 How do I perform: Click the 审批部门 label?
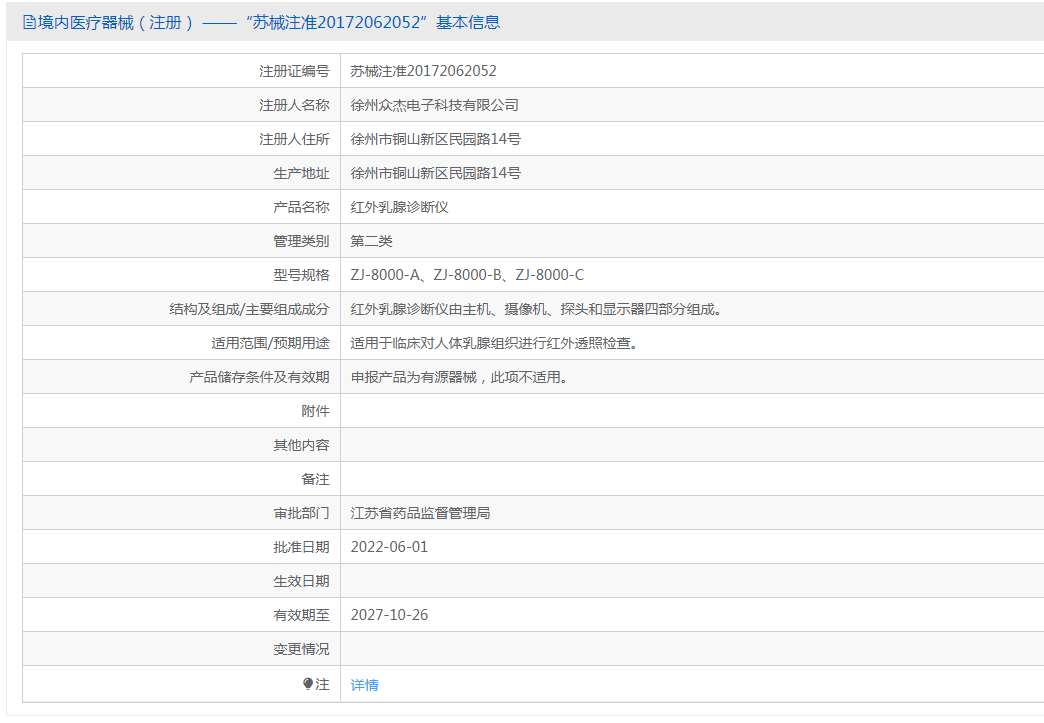pos(301,513)
